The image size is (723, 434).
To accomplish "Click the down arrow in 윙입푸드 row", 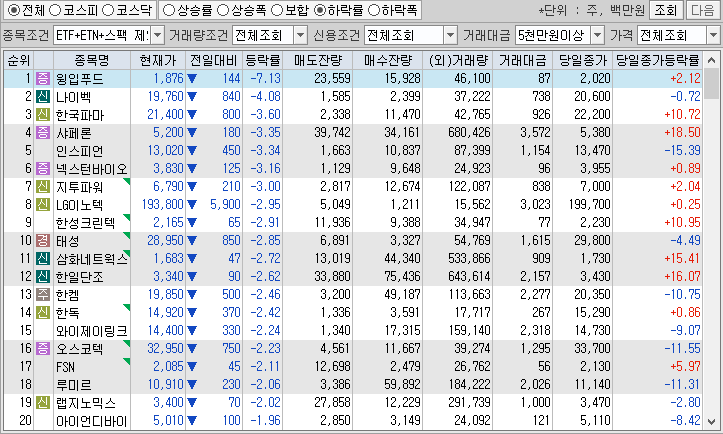I will tap(192, 79).
